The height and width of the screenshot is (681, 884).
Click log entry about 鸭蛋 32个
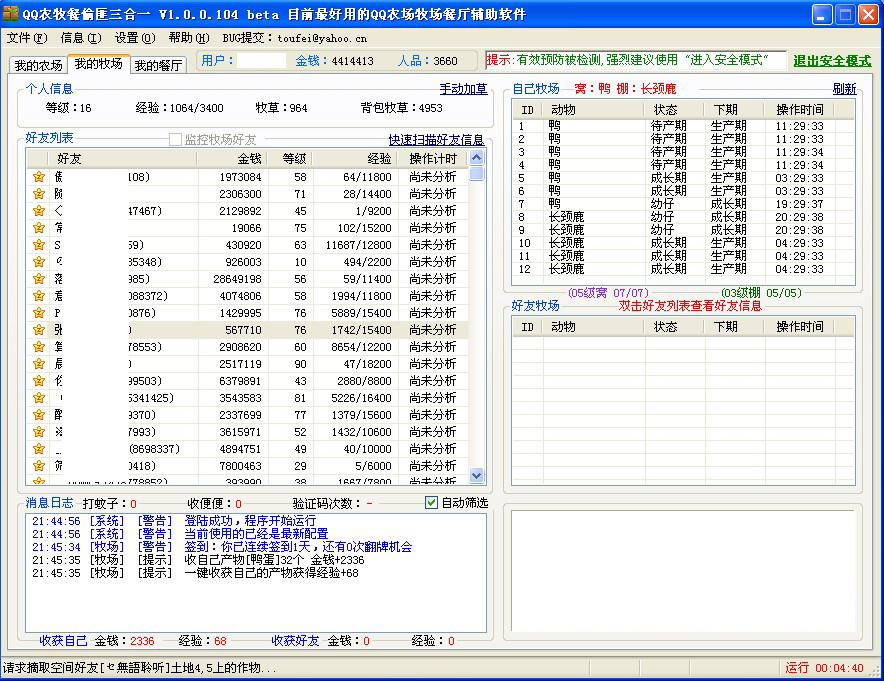pyautogui.click(x=198, y=560)
